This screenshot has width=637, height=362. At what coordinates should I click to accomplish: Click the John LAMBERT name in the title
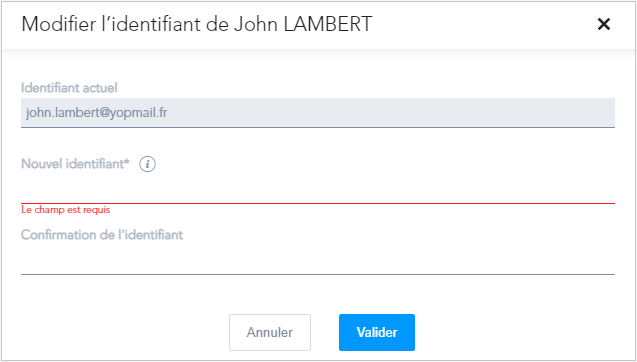click(303, 24)
